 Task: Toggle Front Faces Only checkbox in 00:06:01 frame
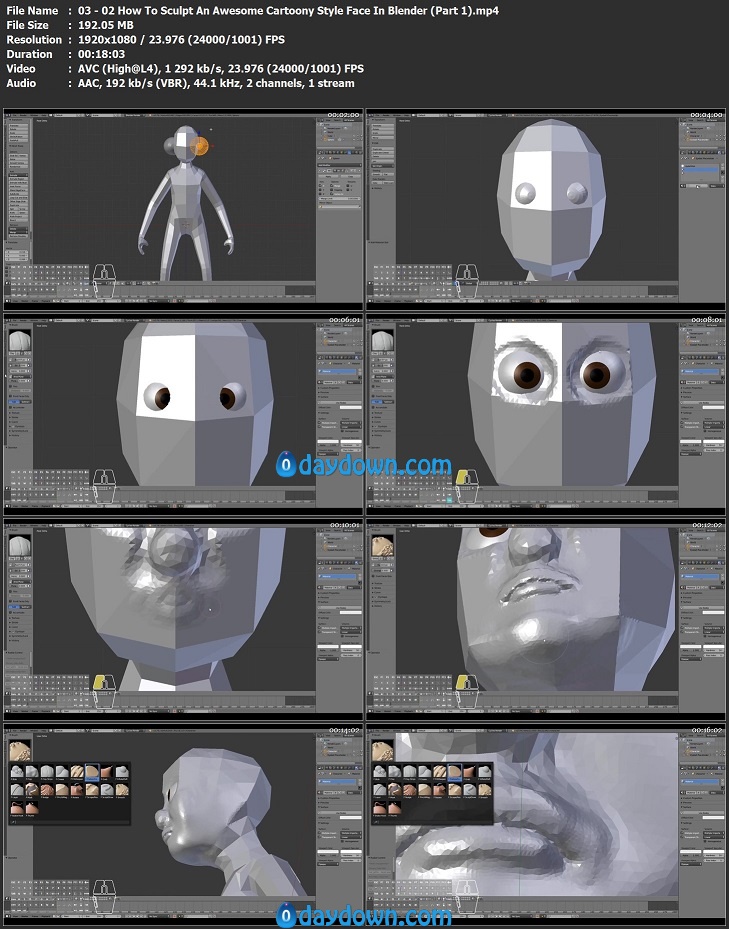coord(10,396)
